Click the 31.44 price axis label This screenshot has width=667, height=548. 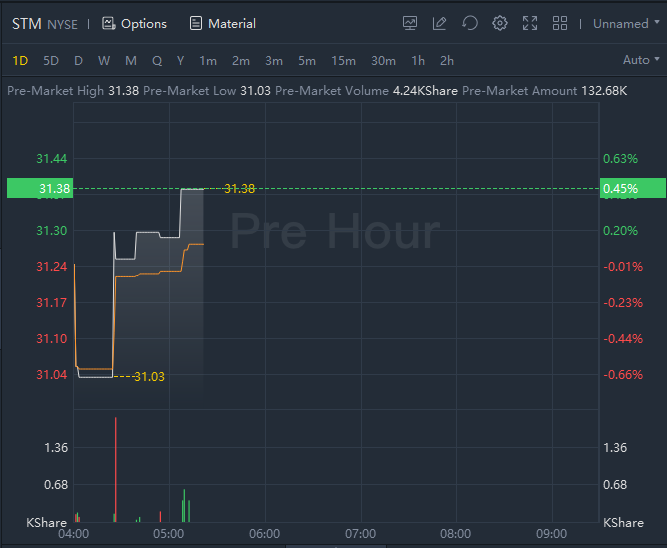[51, 159]
